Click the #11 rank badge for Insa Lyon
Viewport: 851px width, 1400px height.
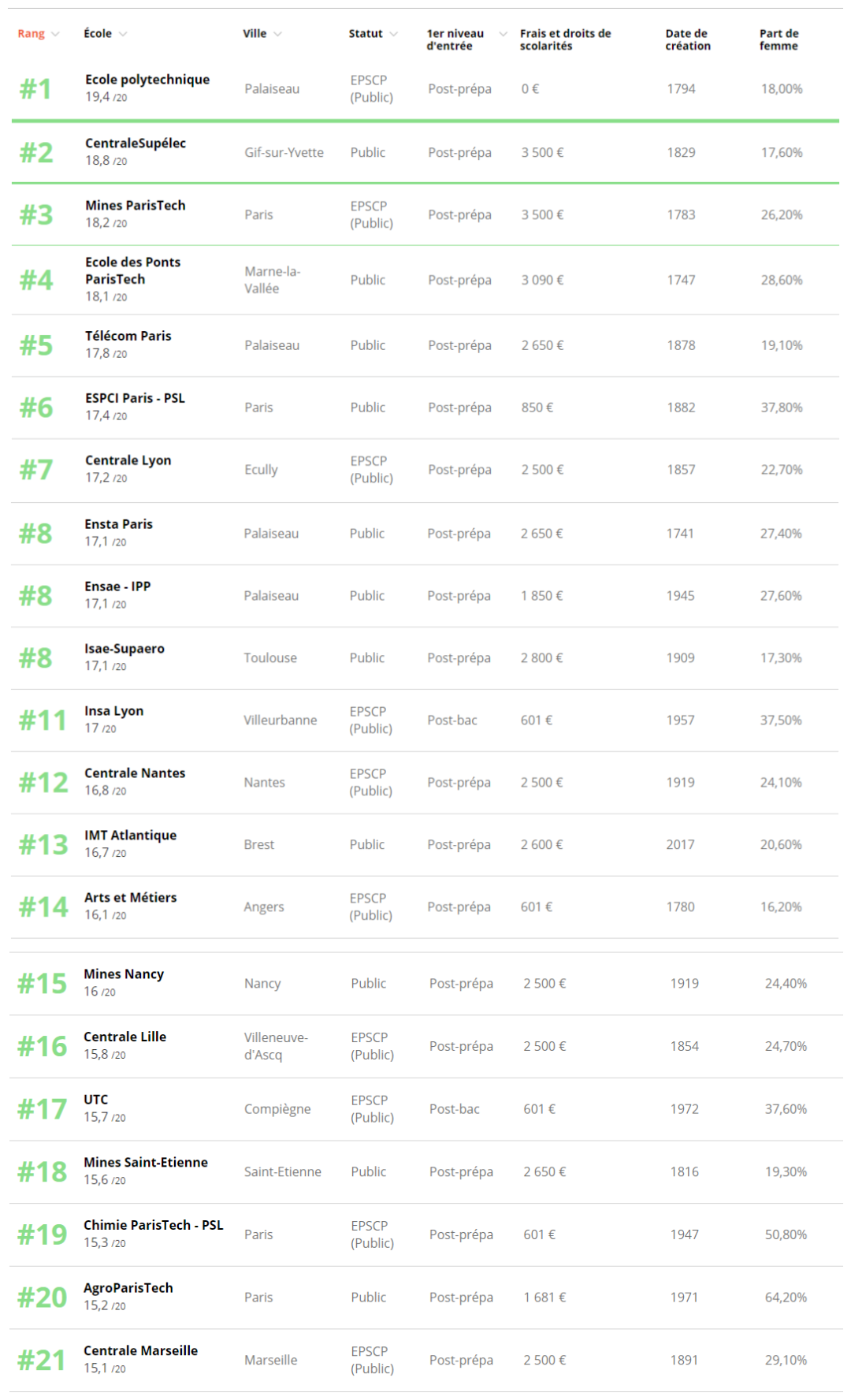coord(43,720)
